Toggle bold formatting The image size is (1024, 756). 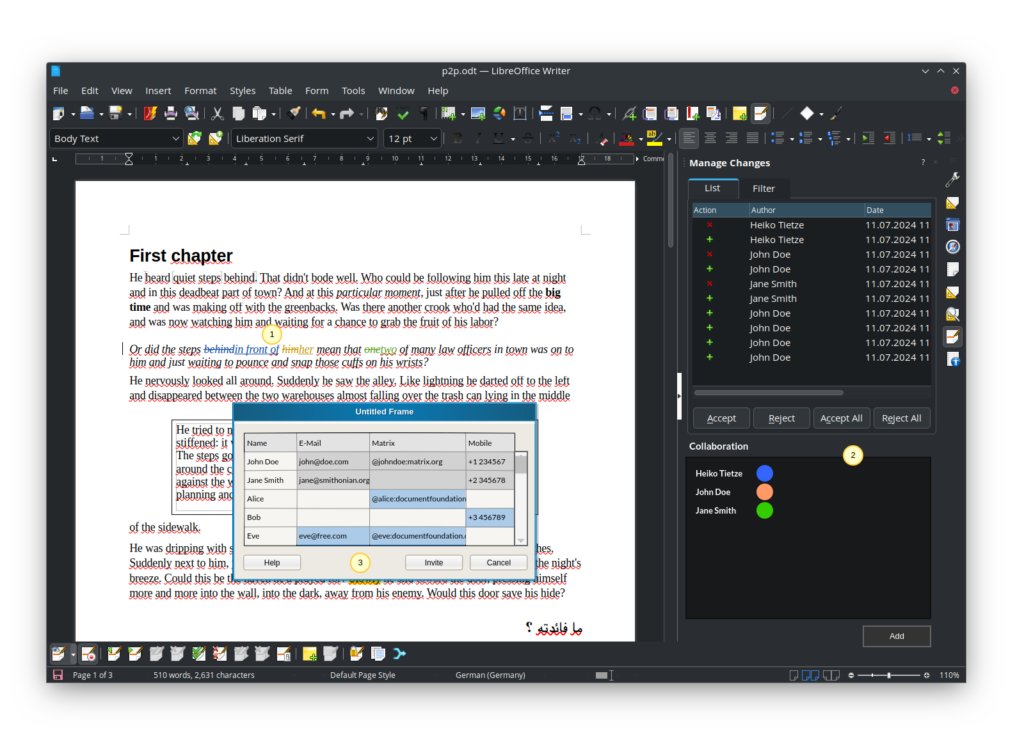(x=456, y=138)
